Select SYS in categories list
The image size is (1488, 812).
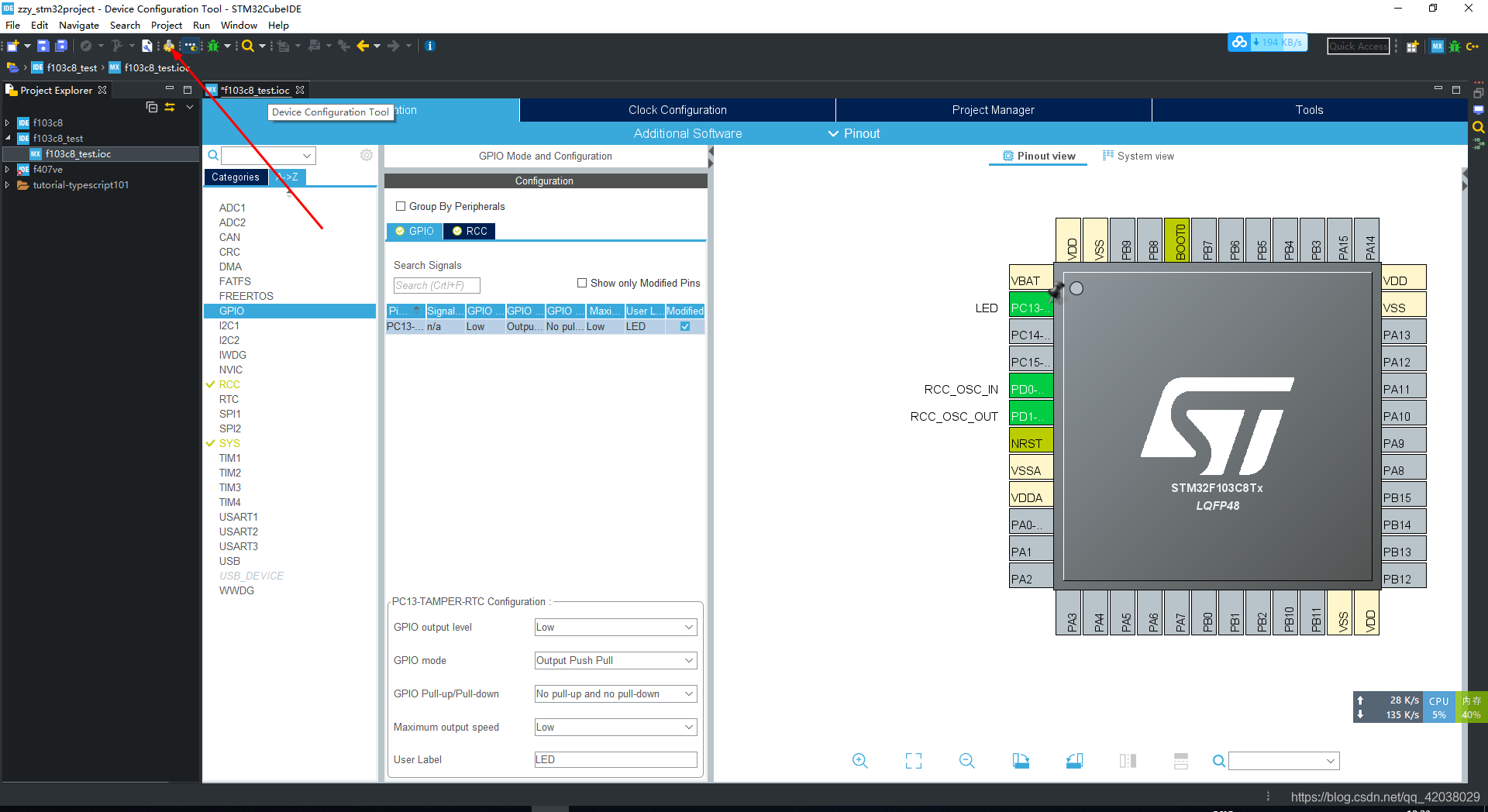(x=229, y=443)
